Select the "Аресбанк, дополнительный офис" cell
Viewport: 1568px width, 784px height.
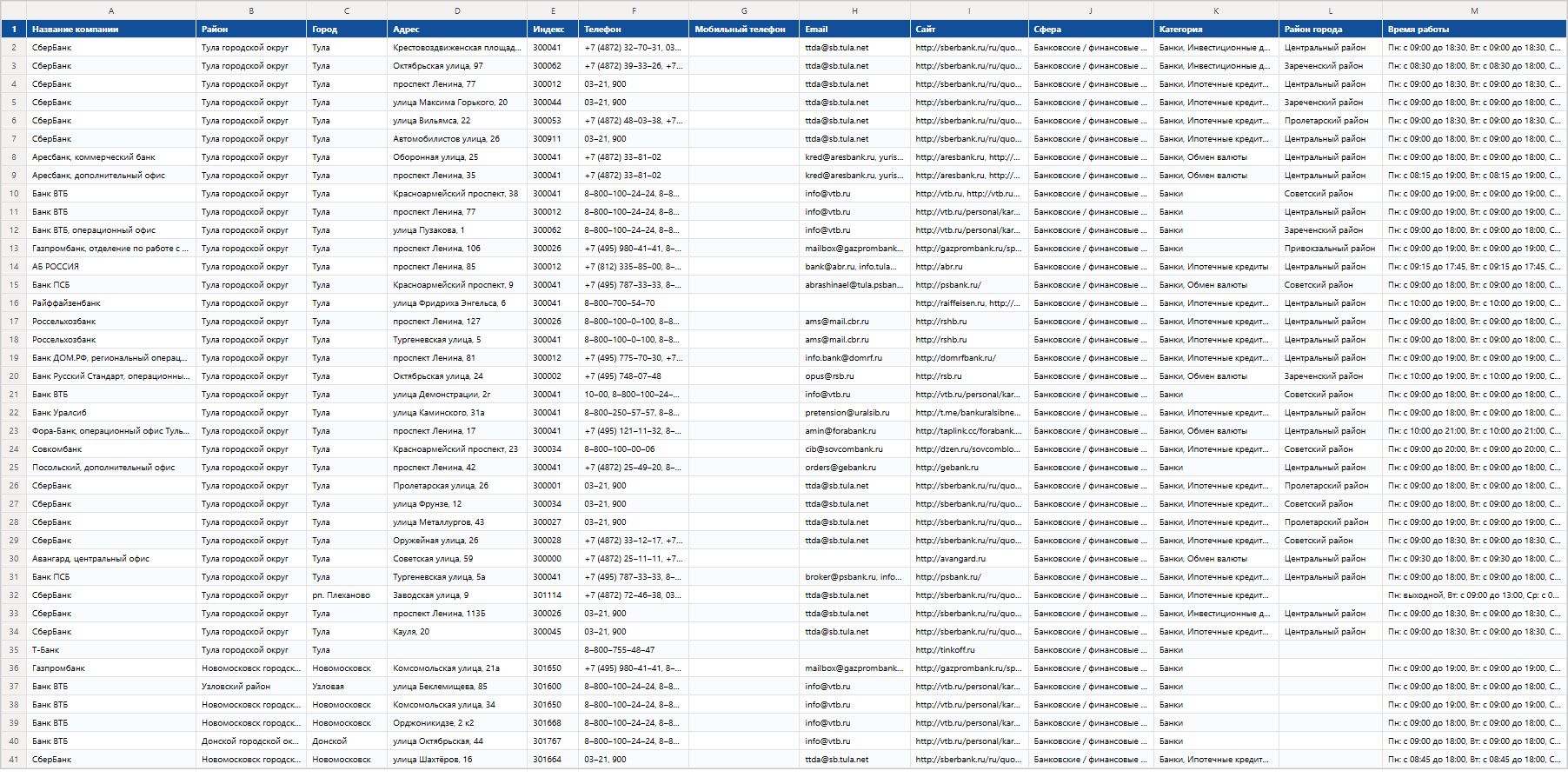click(111, 176)
